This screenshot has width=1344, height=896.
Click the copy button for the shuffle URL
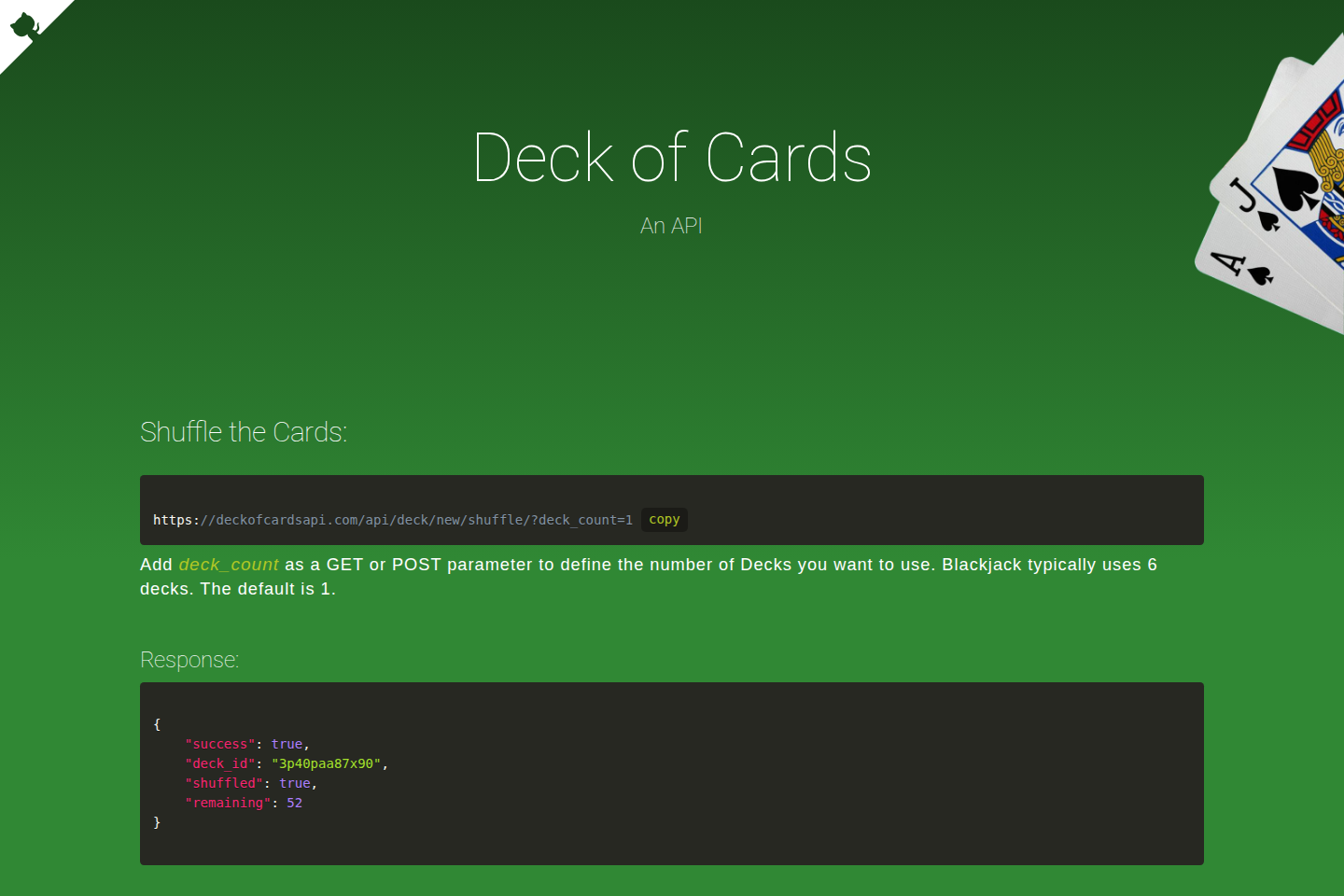(x=664, y=520)
